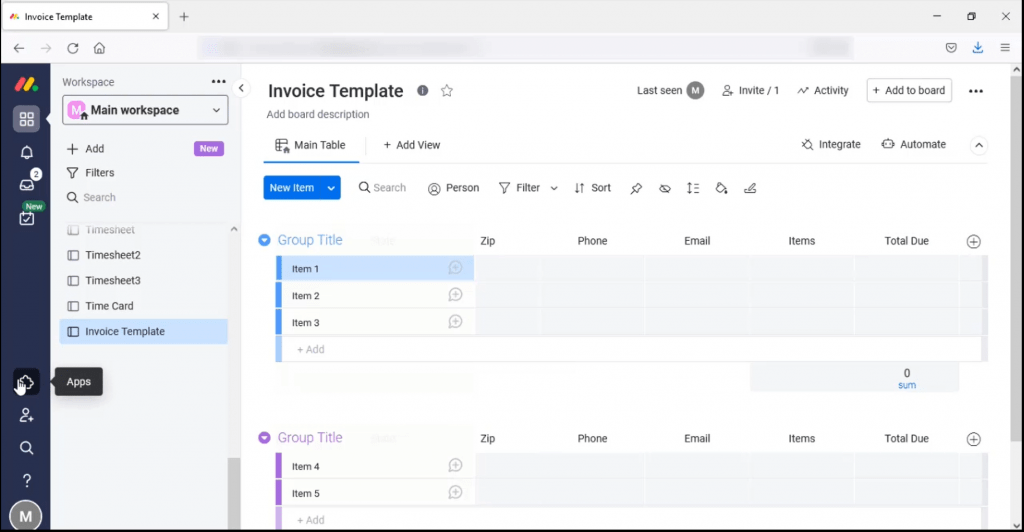The image size is (1024, 532).
Task: Switch to Main Table tab
Action: tap(311, 146)
